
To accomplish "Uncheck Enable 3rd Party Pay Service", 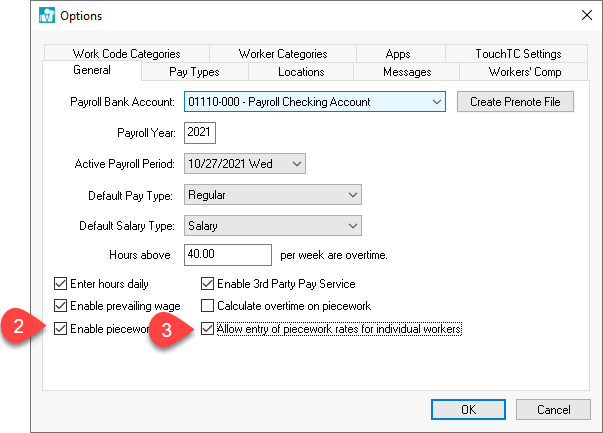I will [208, 284].
